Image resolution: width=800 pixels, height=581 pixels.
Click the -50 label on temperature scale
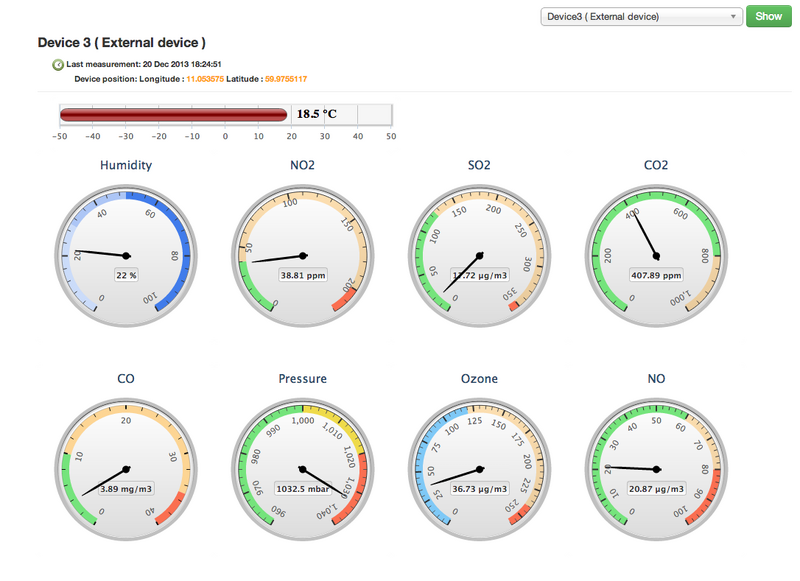(60, 137)
